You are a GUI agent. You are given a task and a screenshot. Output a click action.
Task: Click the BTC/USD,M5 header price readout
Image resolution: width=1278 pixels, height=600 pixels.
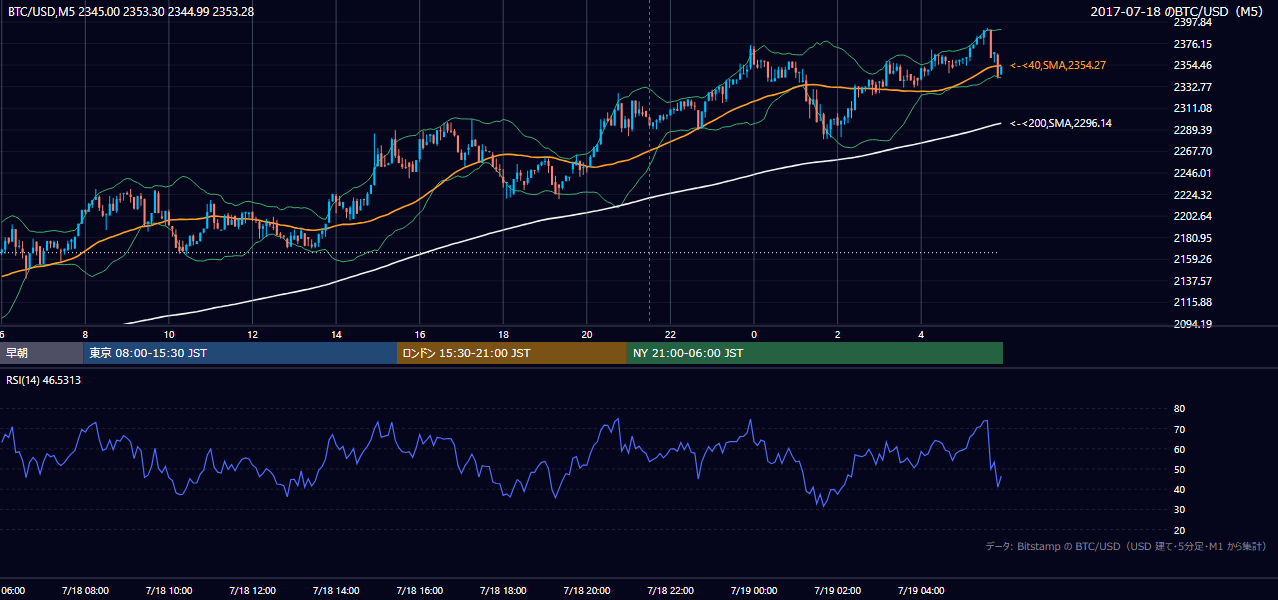131,11
